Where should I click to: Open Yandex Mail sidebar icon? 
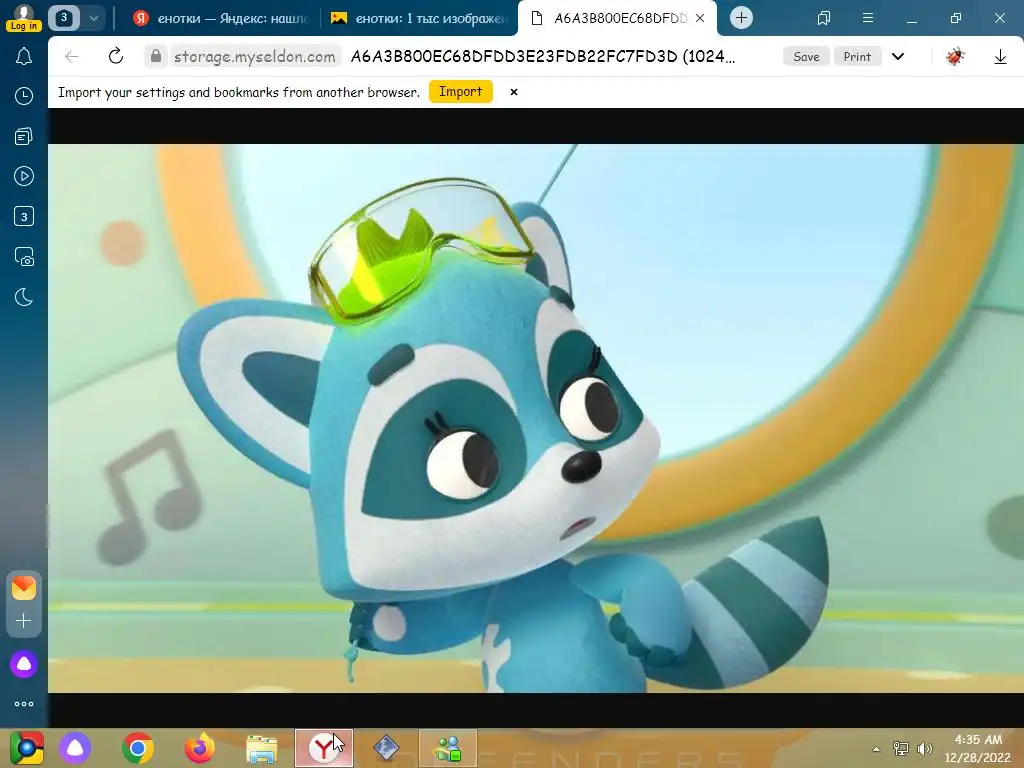pos(24,588)
